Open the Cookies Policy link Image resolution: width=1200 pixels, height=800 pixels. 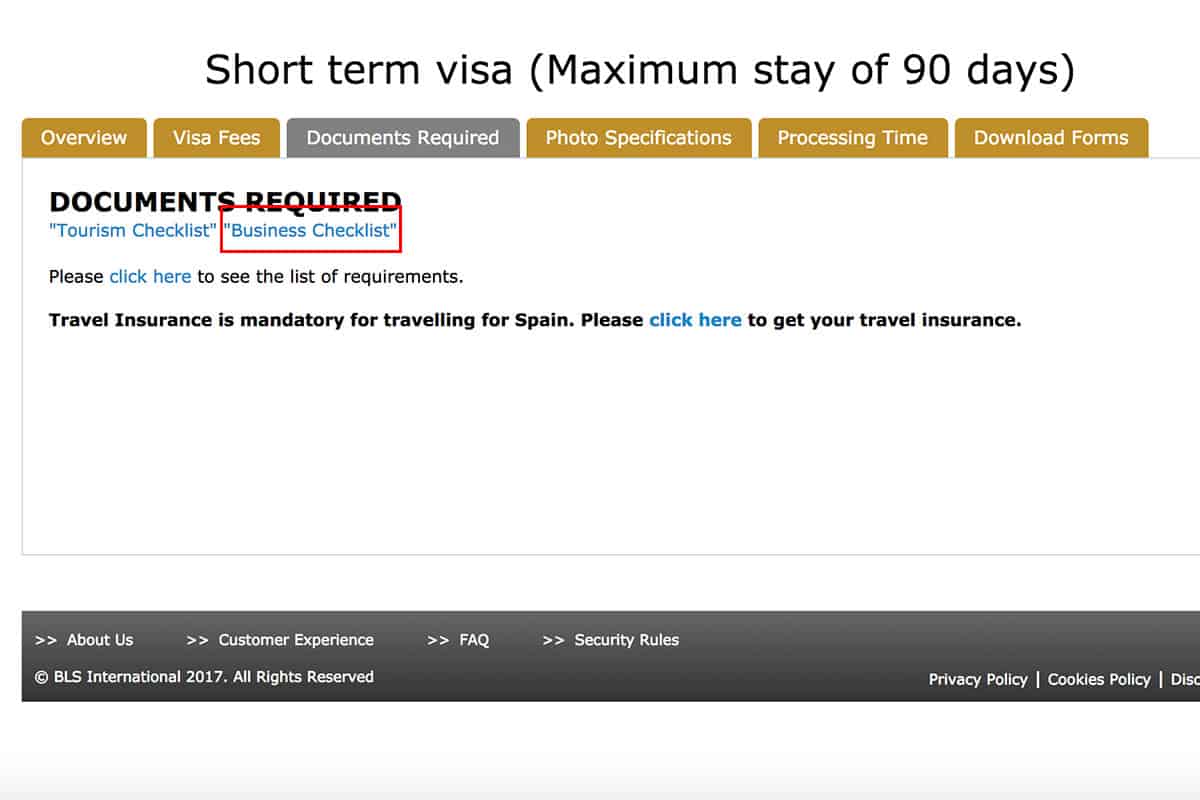coord(1099,679)
